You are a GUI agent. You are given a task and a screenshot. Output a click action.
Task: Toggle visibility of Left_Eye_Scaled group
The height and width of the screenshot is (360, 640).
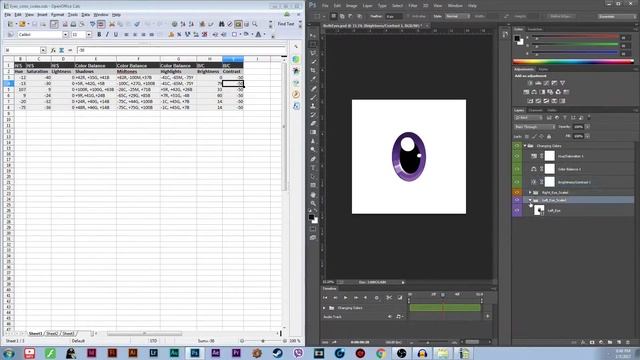point(517,200)
